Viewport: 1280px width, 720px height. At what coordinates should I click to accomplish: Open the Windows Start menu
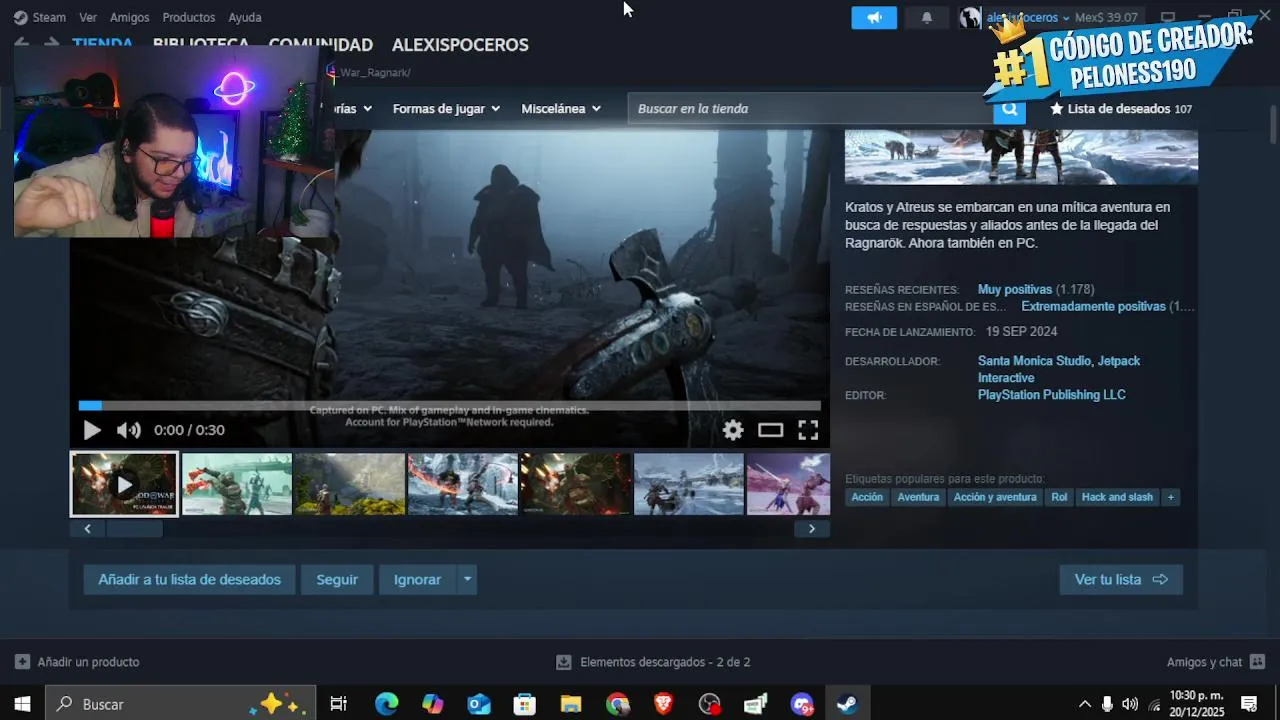[22, 704]
